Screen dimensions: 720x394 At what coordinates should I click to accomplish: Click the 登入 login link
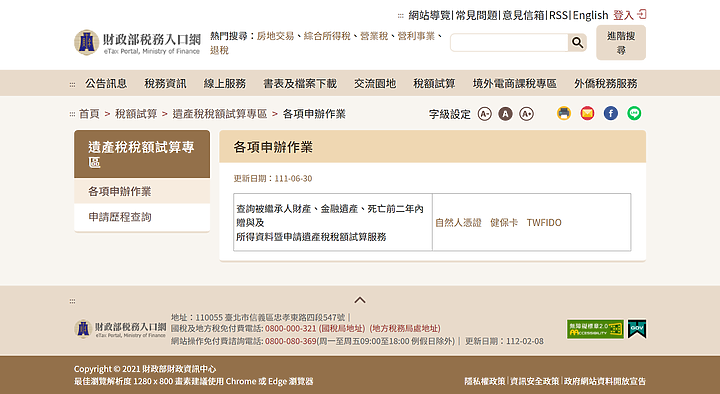pyautogui.click(x=623, y=15)
